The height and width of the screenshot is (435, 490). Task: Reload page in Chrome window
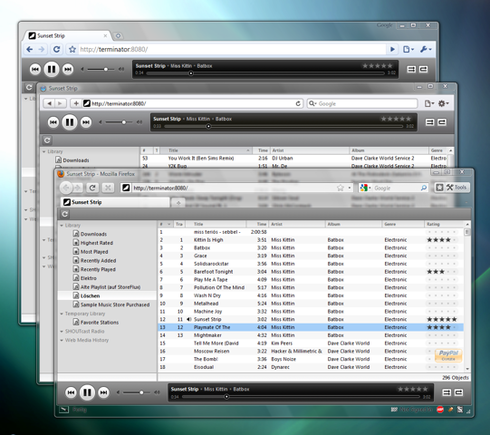57,50
